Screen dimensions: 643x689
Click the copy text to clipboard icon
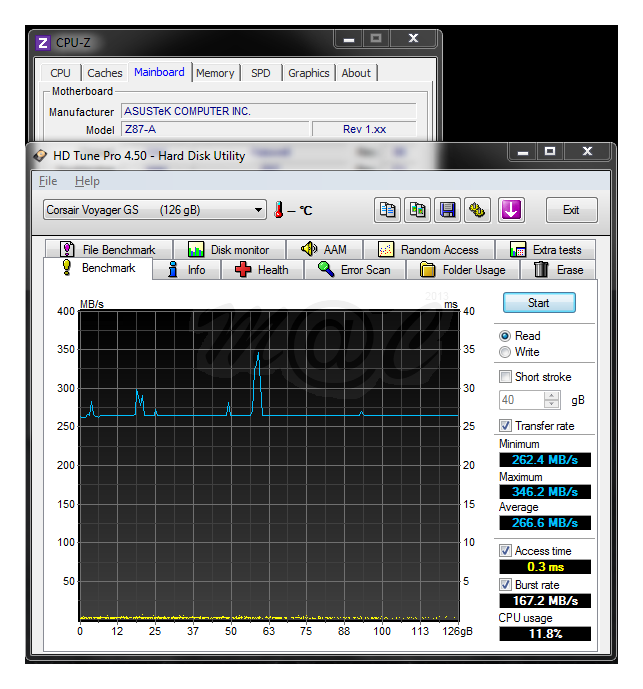(387, 210)
